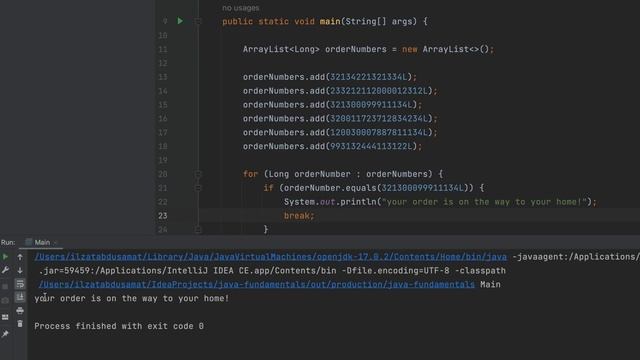Pin the Run tab

pyautogui.click(x=5, y=334)
